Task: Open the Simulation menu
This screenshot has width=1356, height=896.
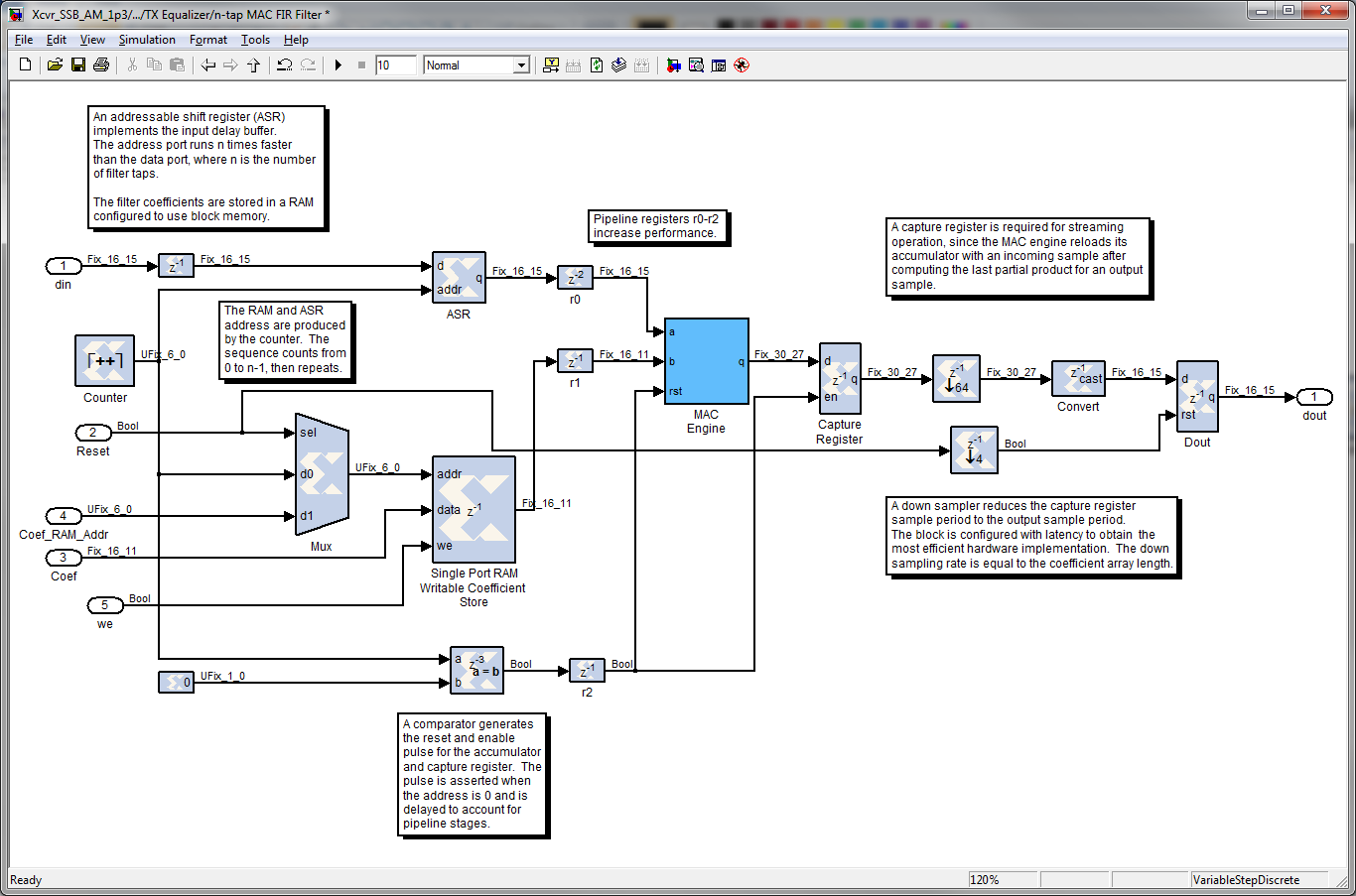Action: (x=147, y=40)
